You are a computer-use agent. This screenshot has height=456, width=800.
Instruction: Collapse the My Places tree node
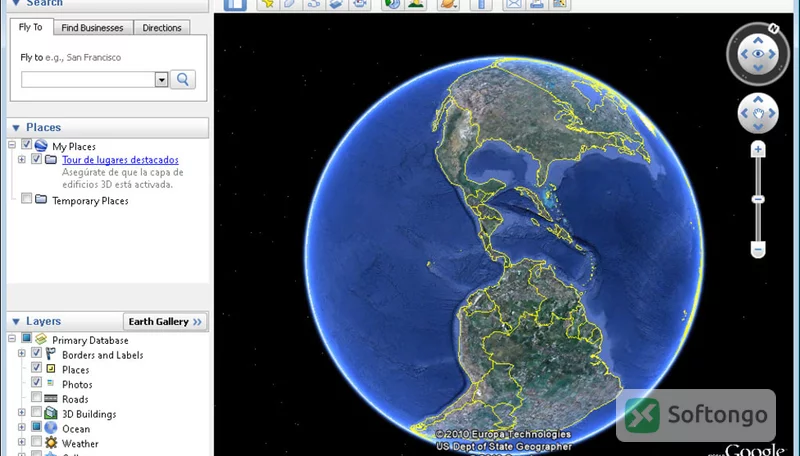(x=12, y=145)
